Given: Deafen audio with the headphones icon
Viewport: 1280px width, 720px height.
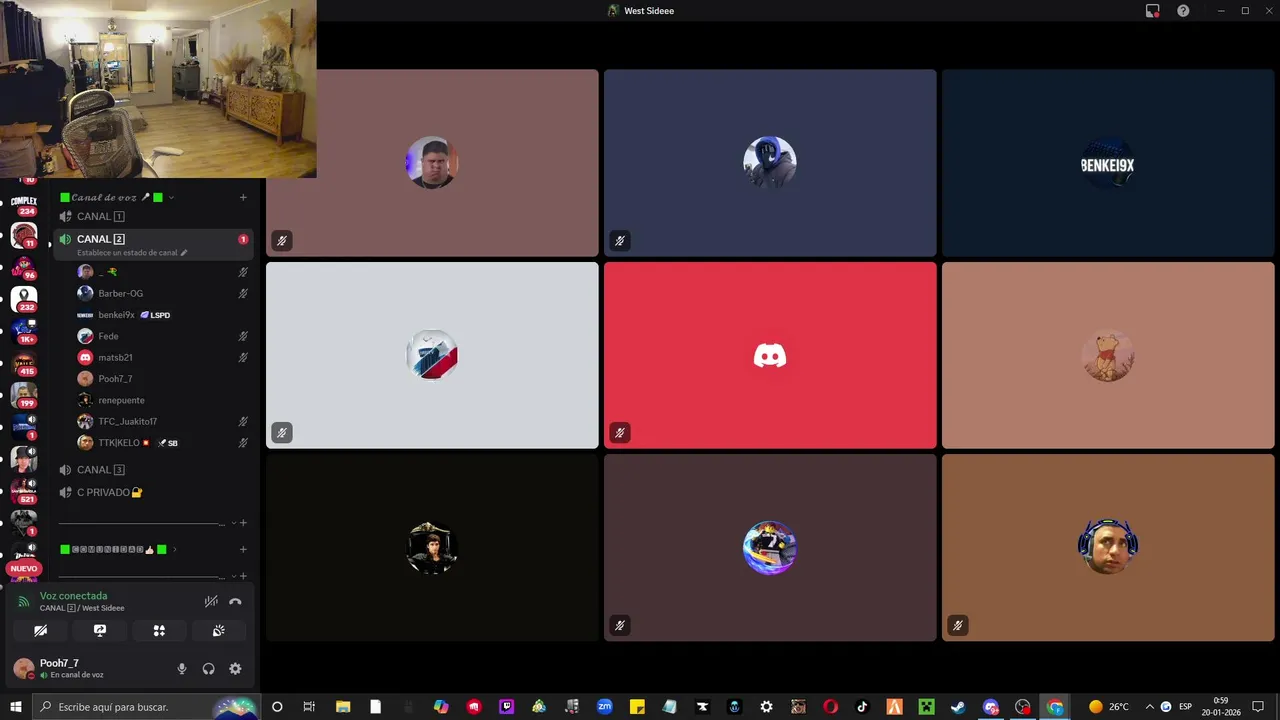Looking at the screenshot, I should tap(208, 669).
